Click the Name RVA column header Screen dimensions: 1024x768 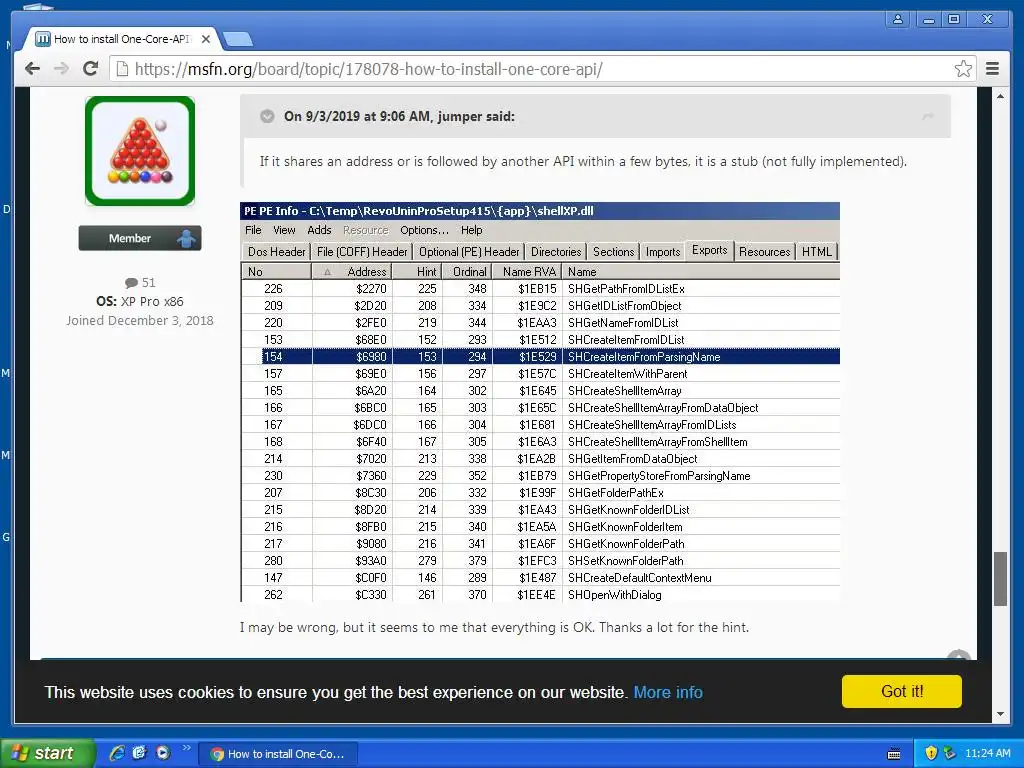[x=527, y=272]
